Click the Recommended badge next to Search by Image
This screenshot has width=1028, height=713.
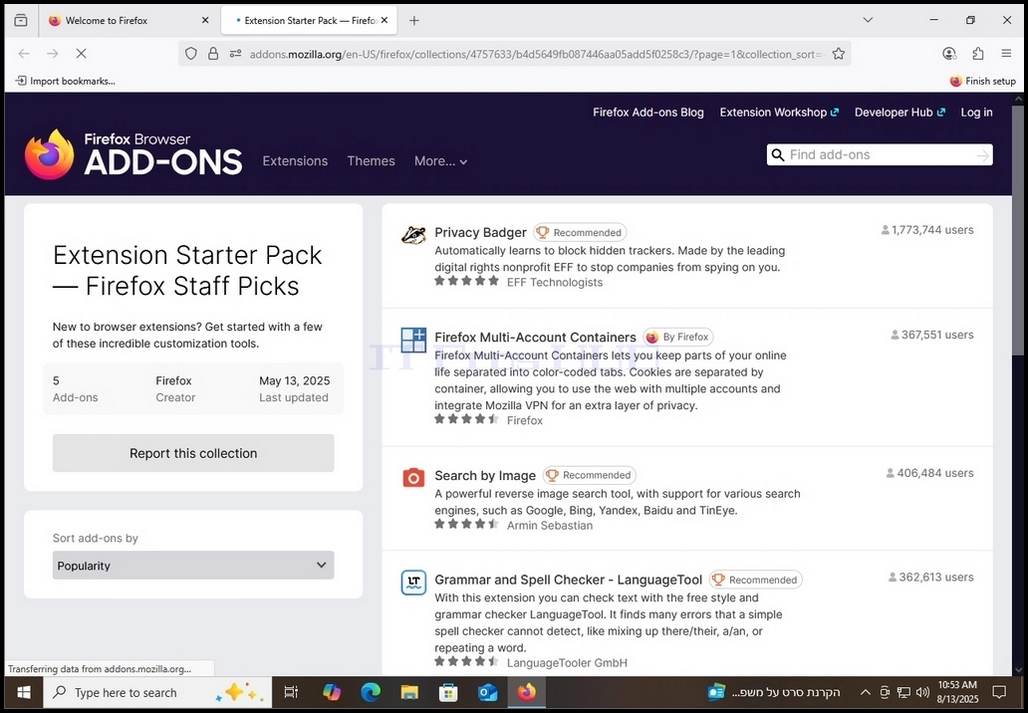pos(589,475)
